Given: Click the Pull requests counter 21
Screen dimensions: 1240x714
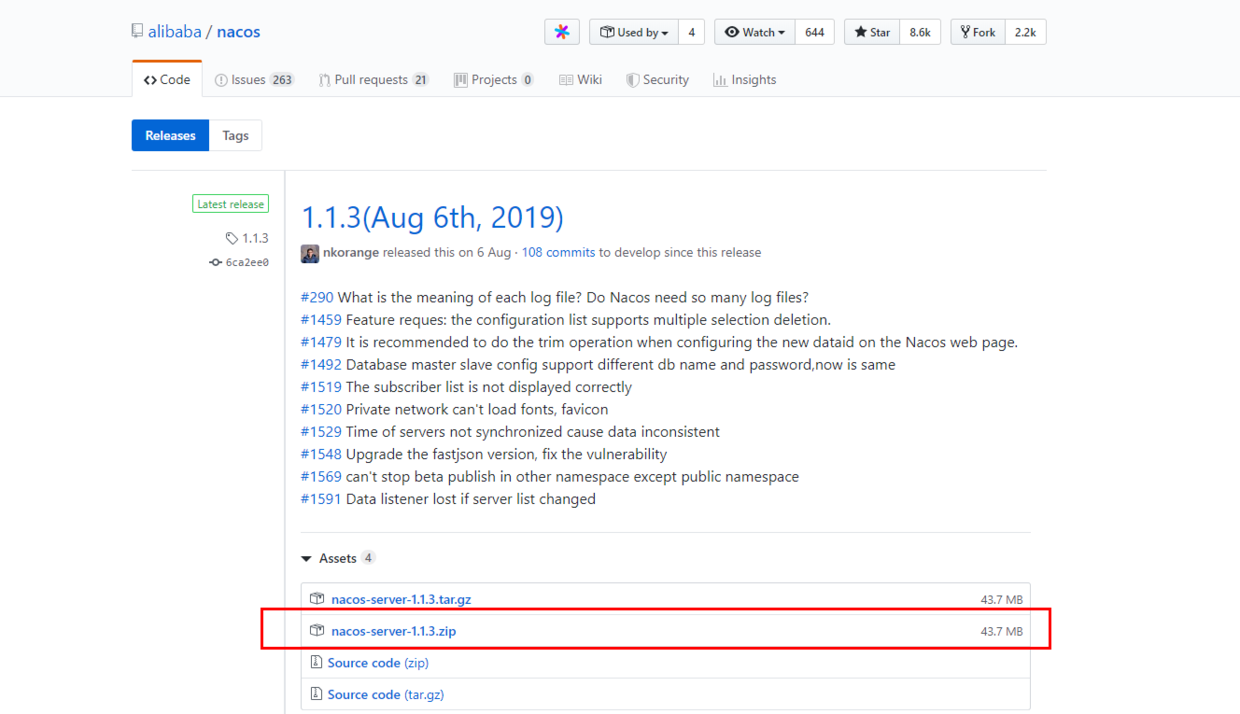Looking at the screenshot, I should (420, 80).
